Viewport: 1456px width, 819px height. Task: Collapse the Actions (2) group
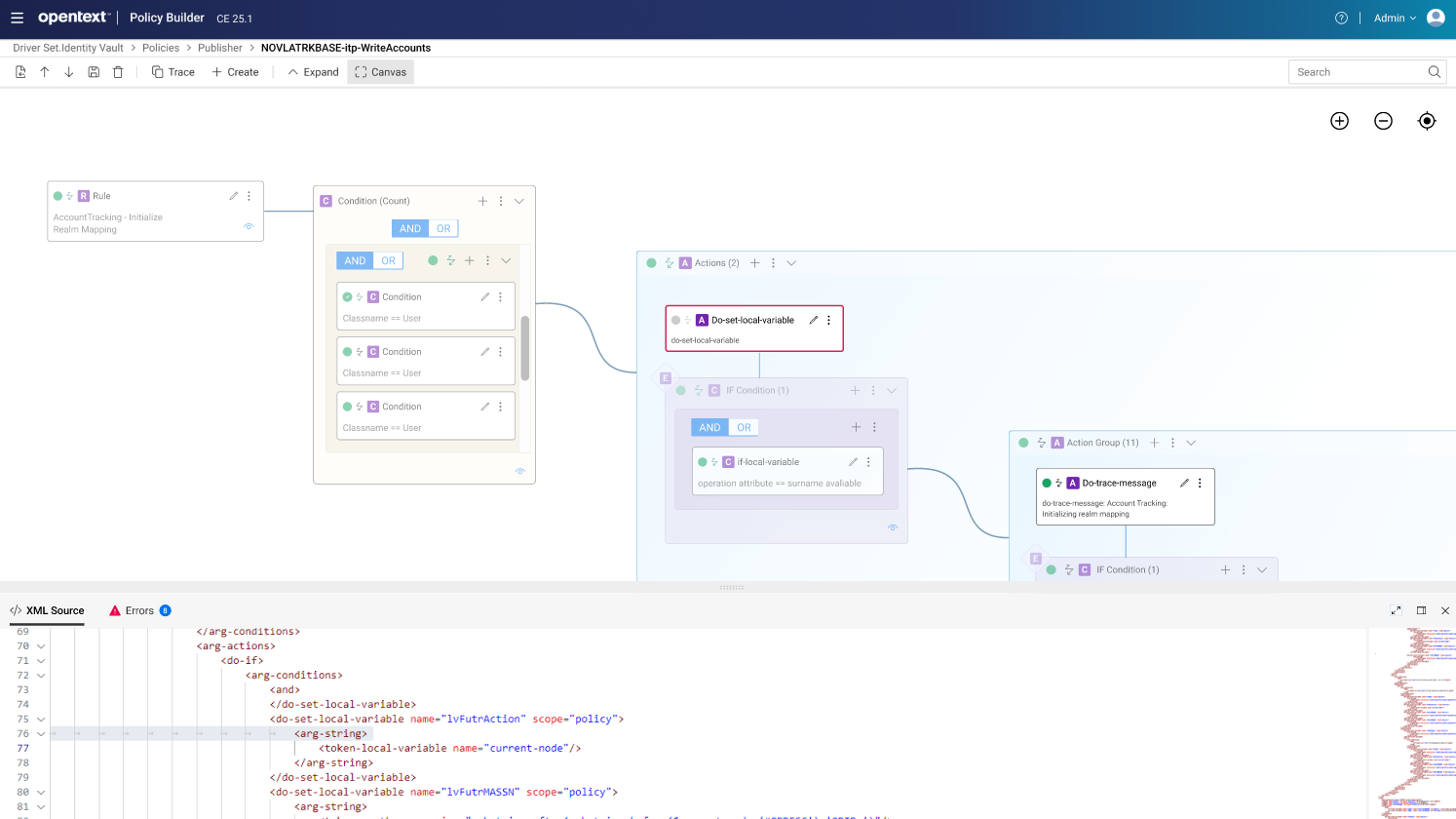791,263
